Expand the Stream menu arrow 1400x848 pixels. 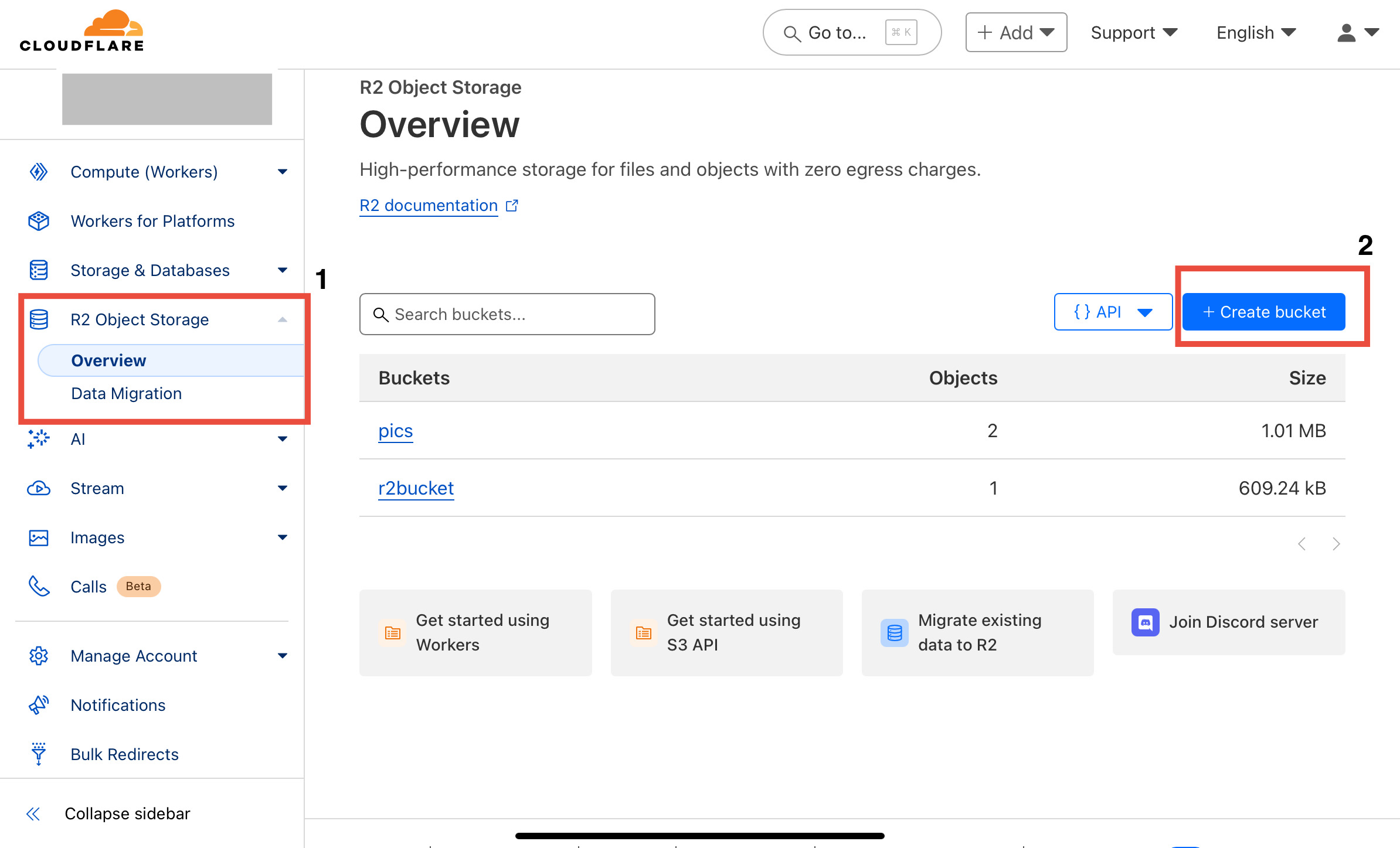(283, 488)
